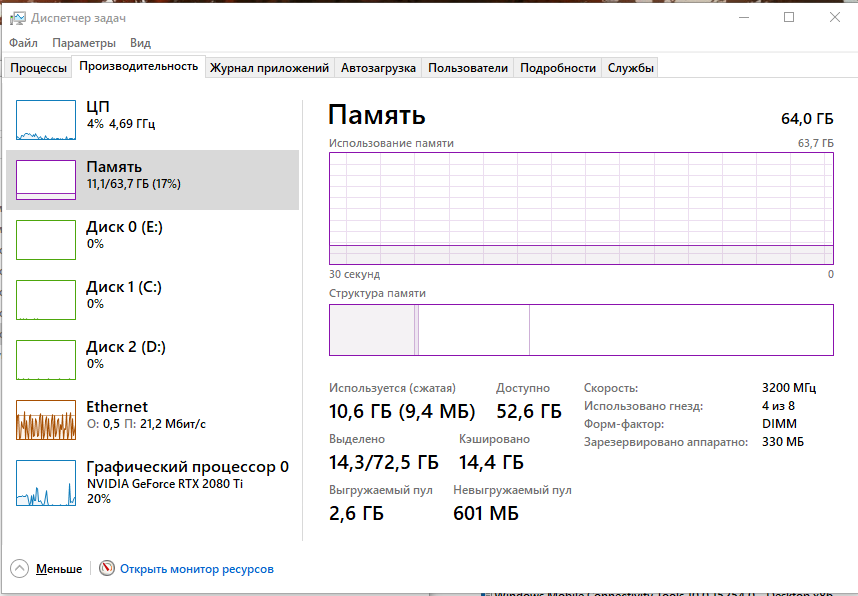Select the Ethernet network graph item
858x596 pixels.
(152, 419)
